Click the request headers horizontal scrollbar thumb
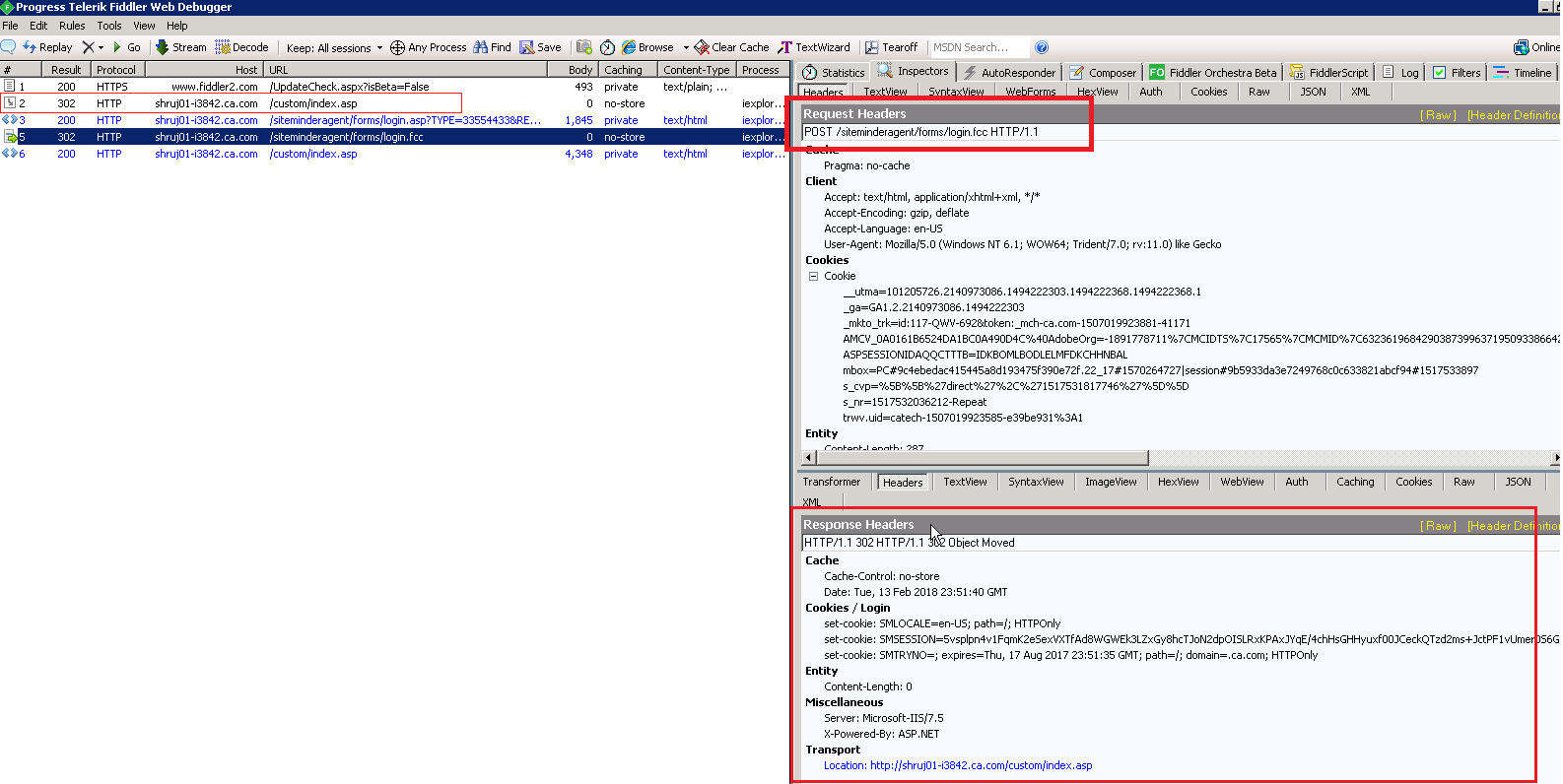 coord(983,458)
